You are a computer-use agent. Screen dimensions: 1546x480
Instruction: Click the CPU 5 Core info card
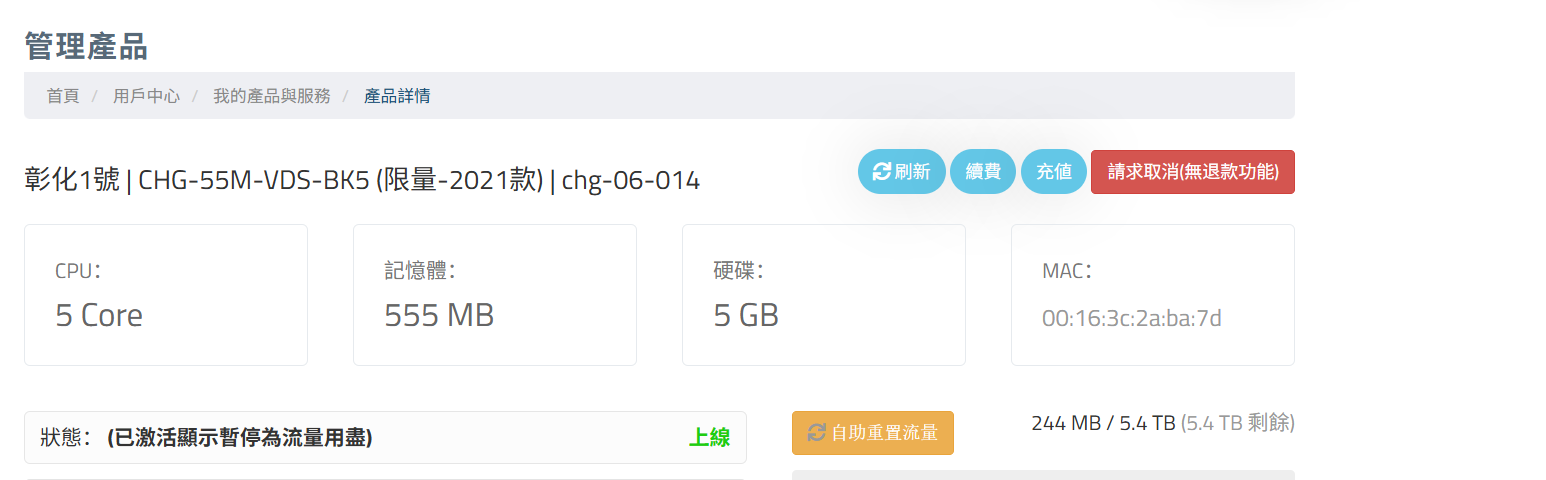click(x=166, y=295)
